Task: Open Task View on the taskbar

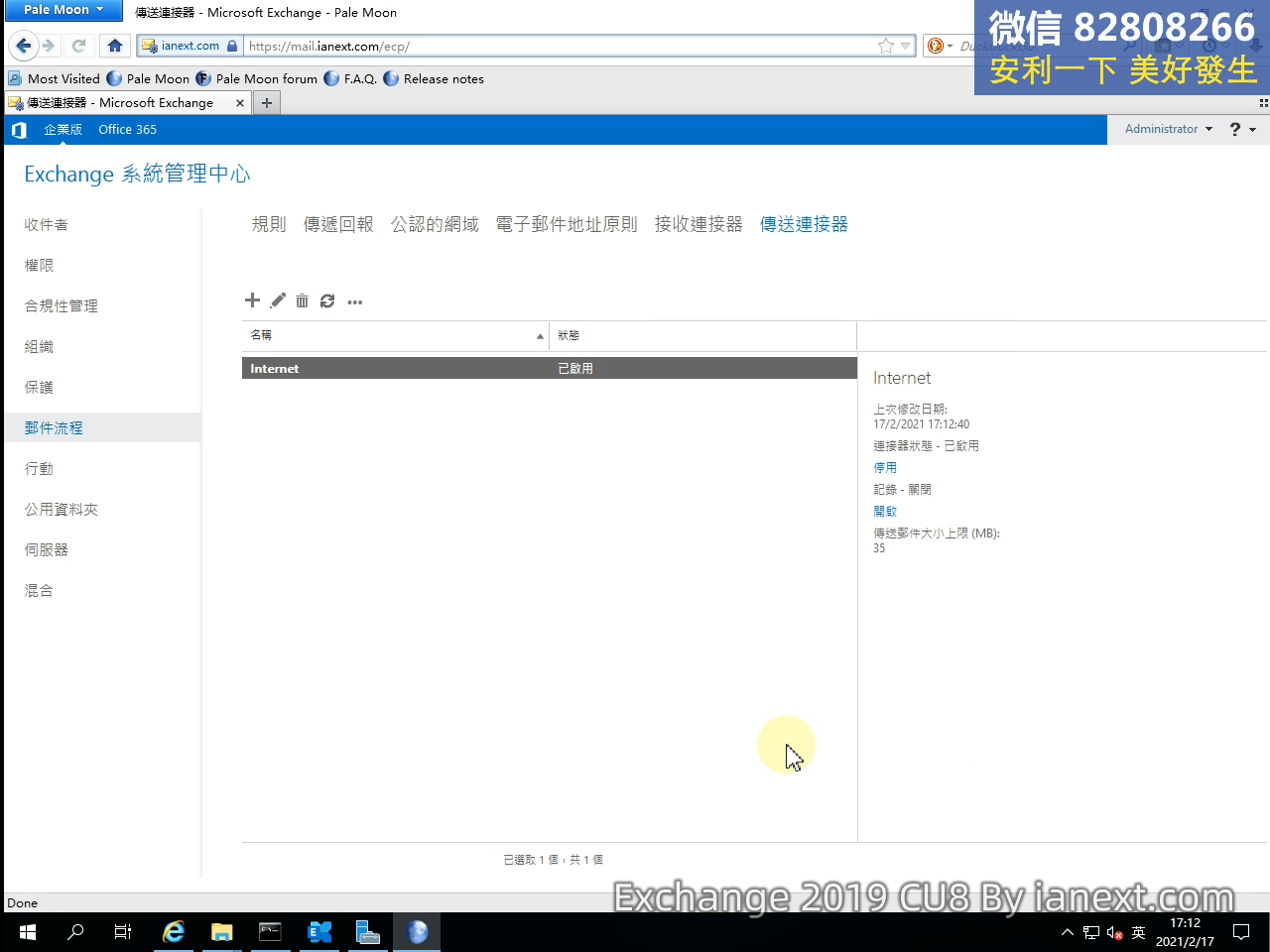Action: click(x=123, y=932)
